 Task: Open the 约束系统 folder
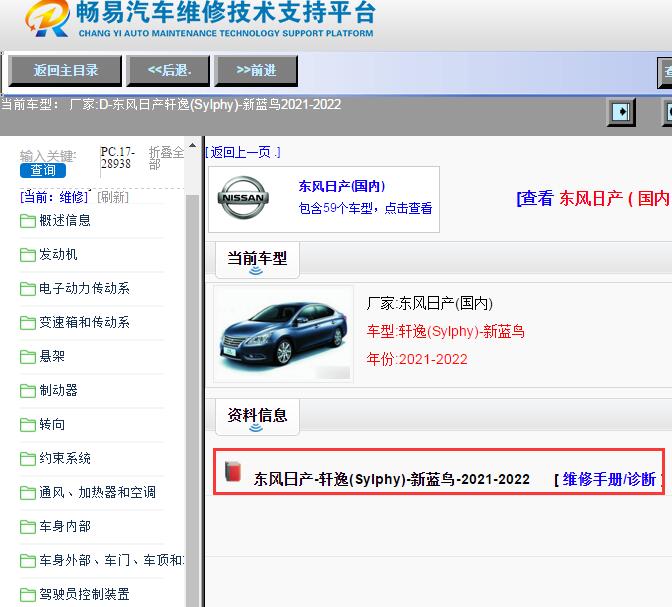coord(55,459)
